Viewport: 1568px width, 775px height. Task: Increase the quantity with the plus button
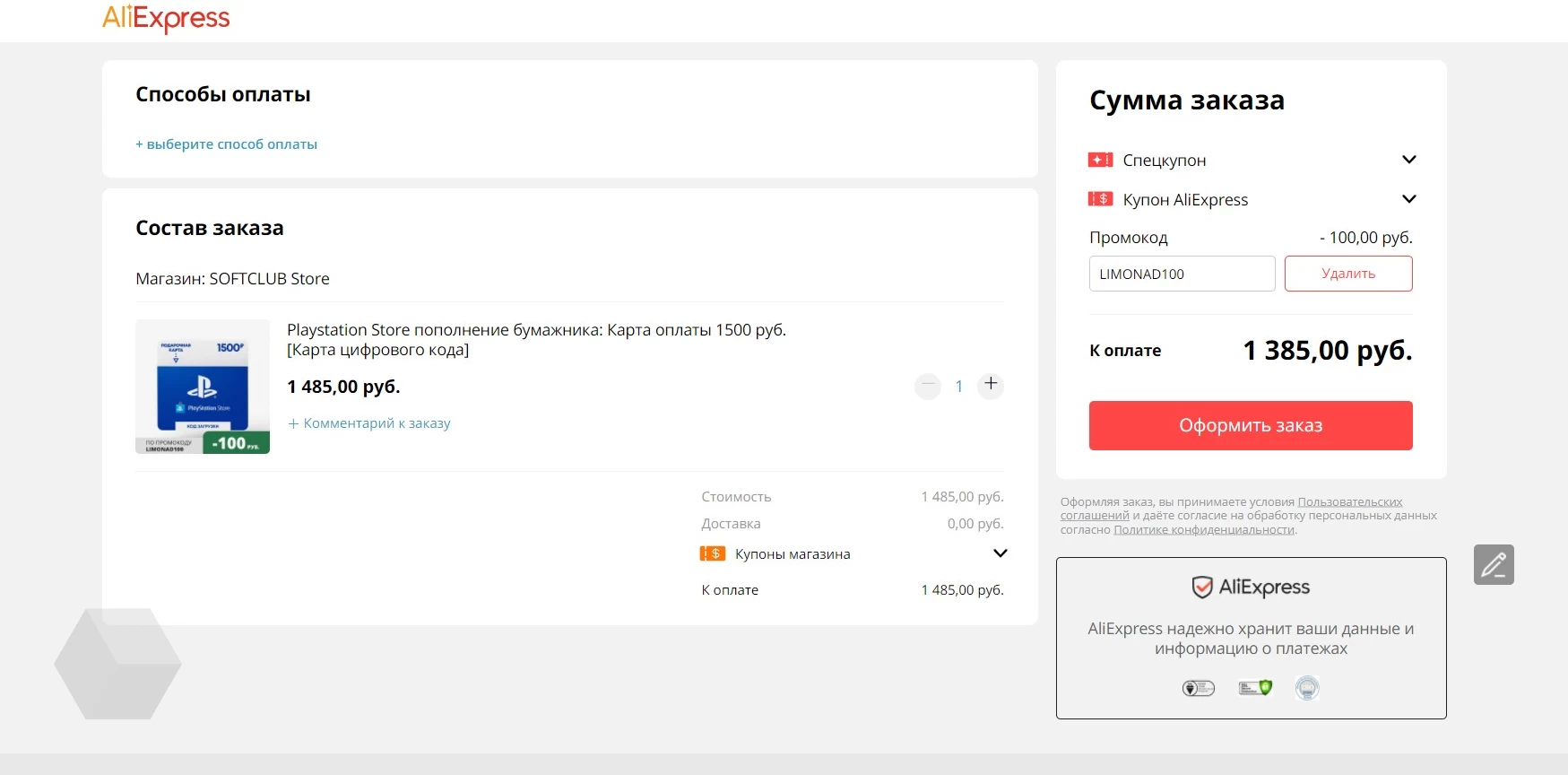click(x=991, y=385)
